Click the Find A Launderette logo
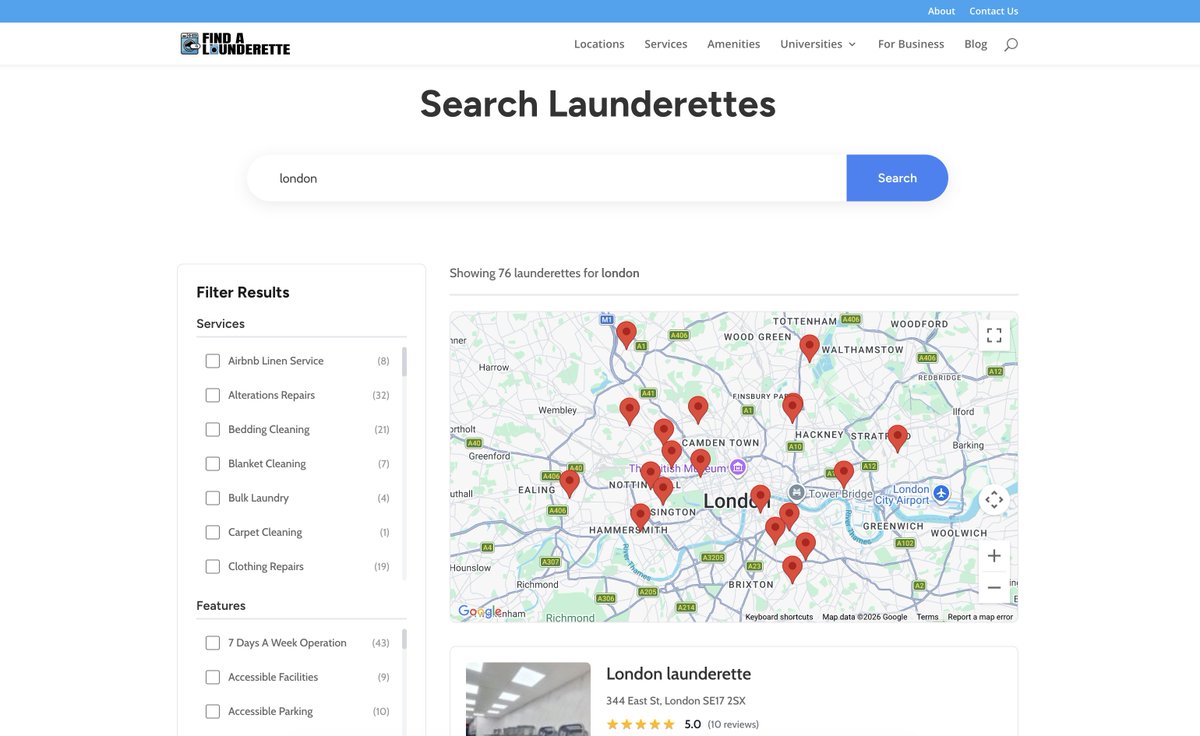The height and width of the screenshot is (736, 1200). click(235, 44)
